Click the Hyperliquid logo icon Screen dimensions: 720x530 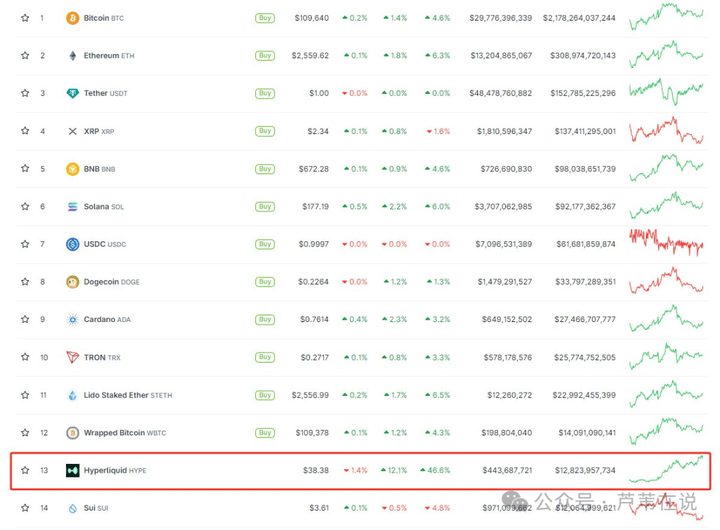(72, 470)
